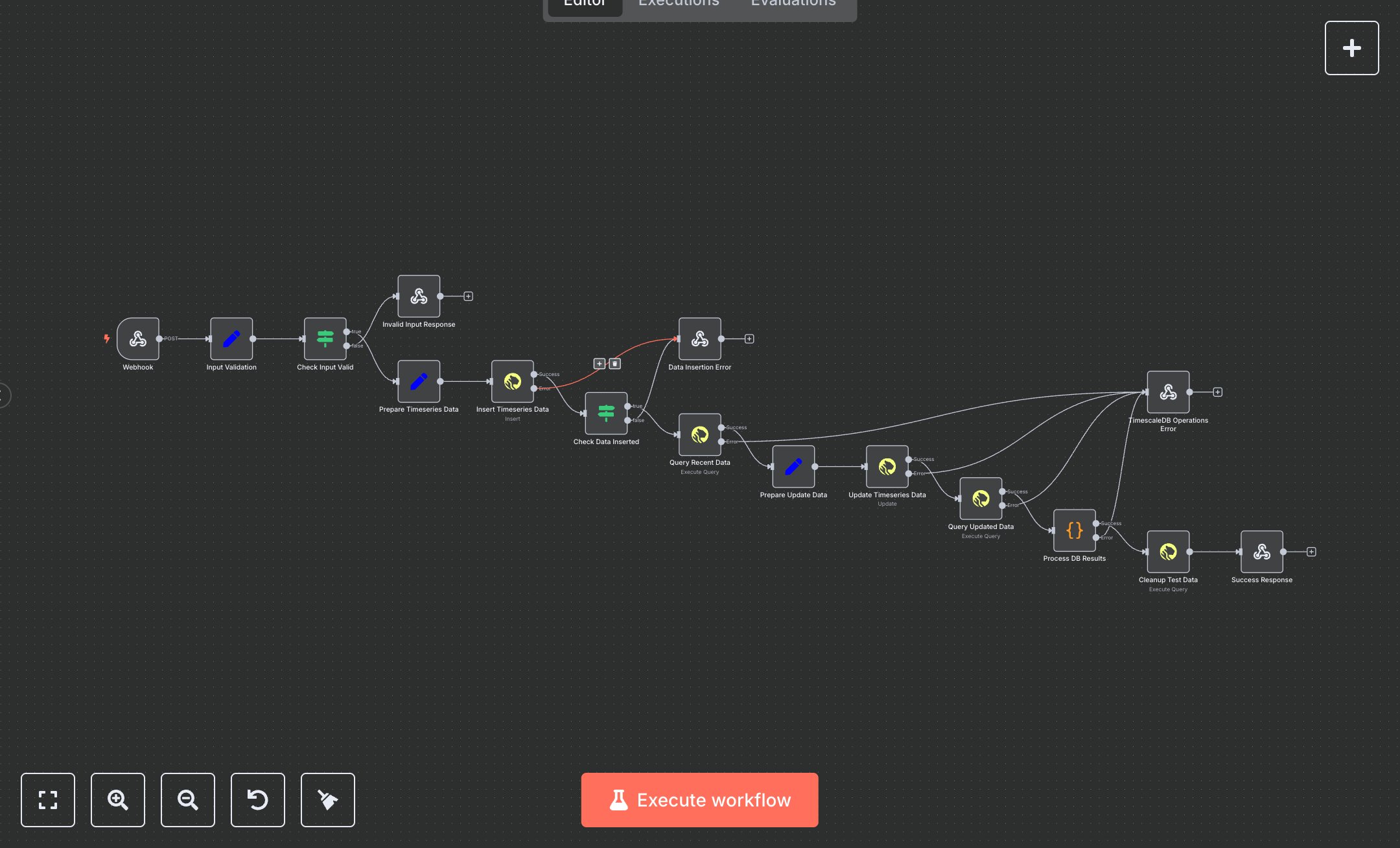This screenshot has width=1400, height=848.
Task: Zoom out of the canvas
Action: click(x=187, y=800)
